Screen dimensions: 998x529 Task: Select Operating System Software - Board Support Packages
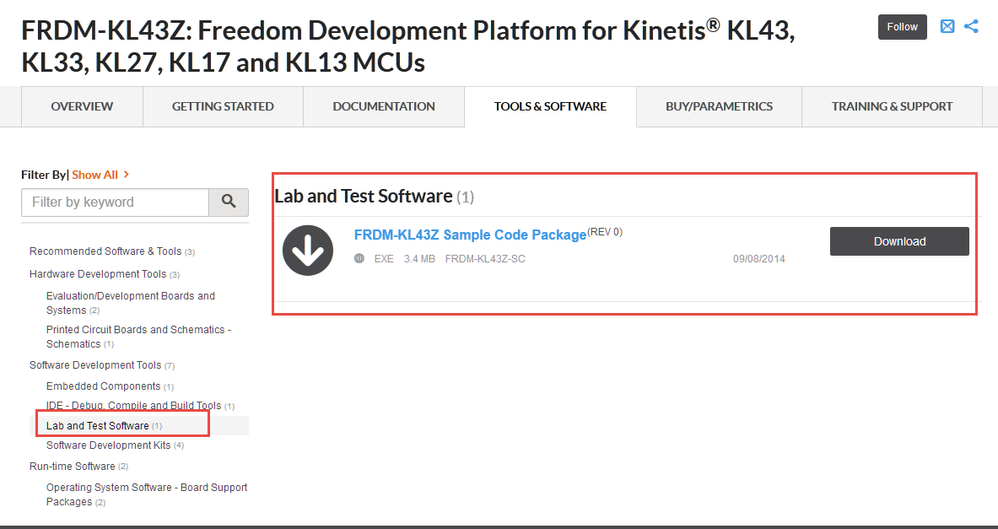tap(146, 495)
